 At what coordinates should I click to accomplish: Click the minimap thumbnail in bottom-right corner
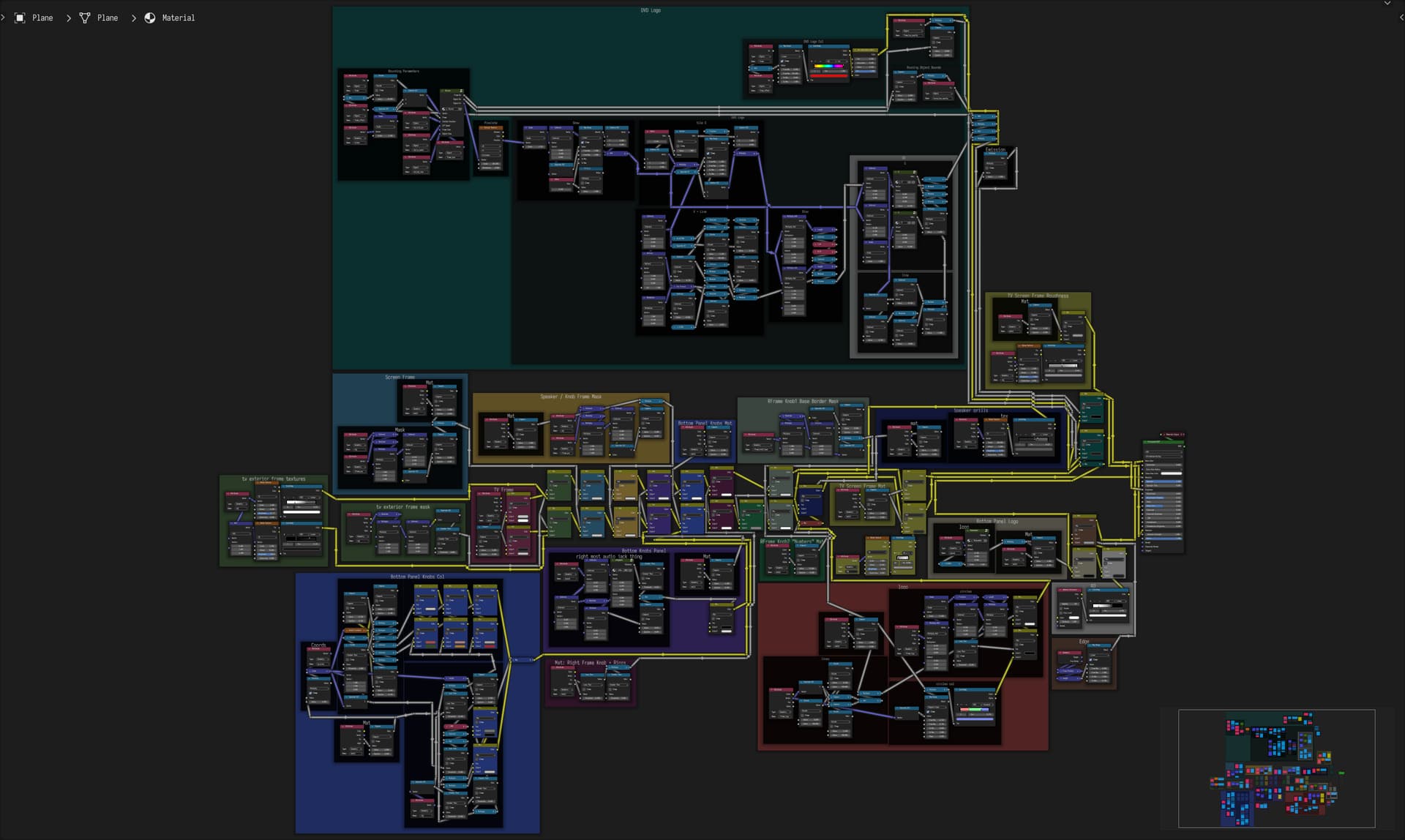pos(1278,770)
